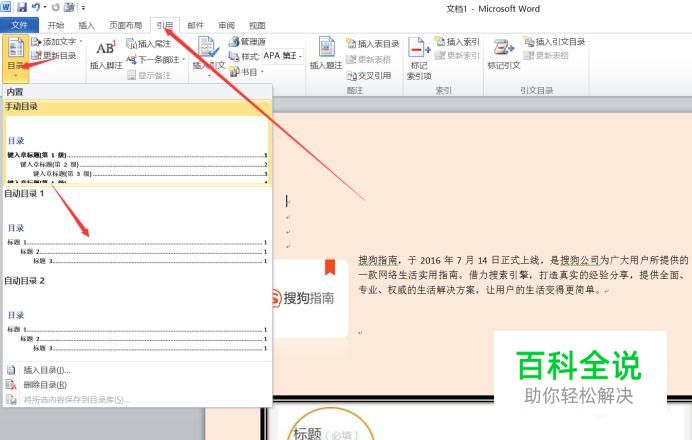Click the 搜狗指南 logo image in document

309,298
